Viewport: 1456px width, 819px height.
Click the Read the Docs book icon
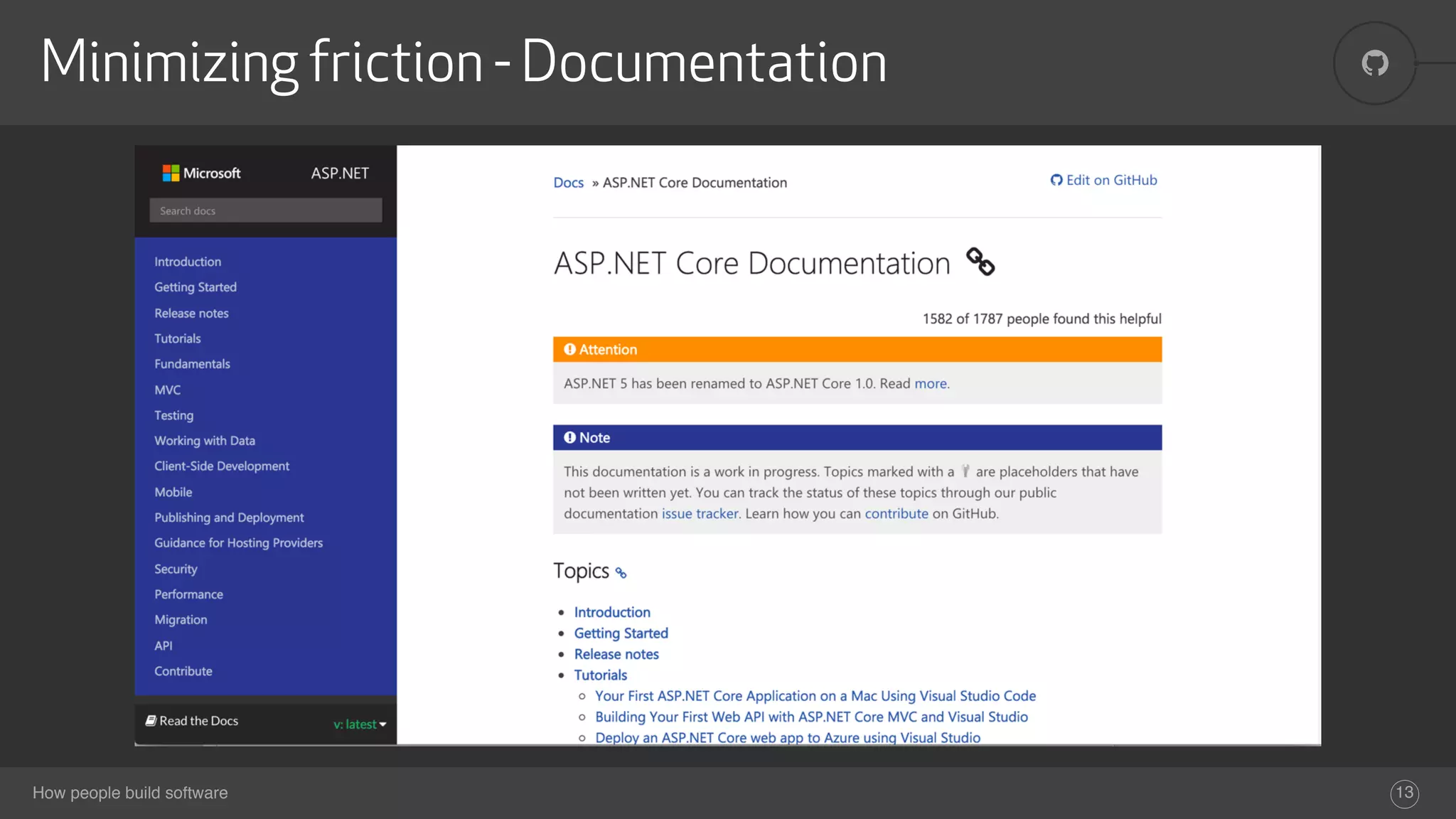tap(151, 720)
